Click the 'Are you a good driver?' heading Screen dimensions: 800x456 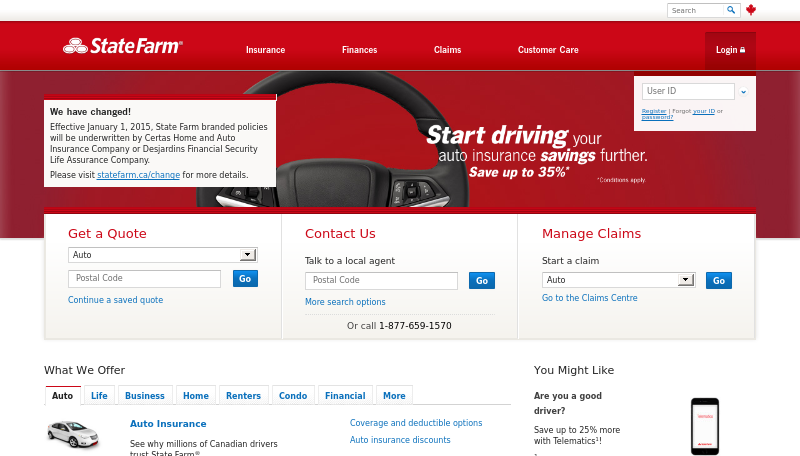[x=568, y=403]
